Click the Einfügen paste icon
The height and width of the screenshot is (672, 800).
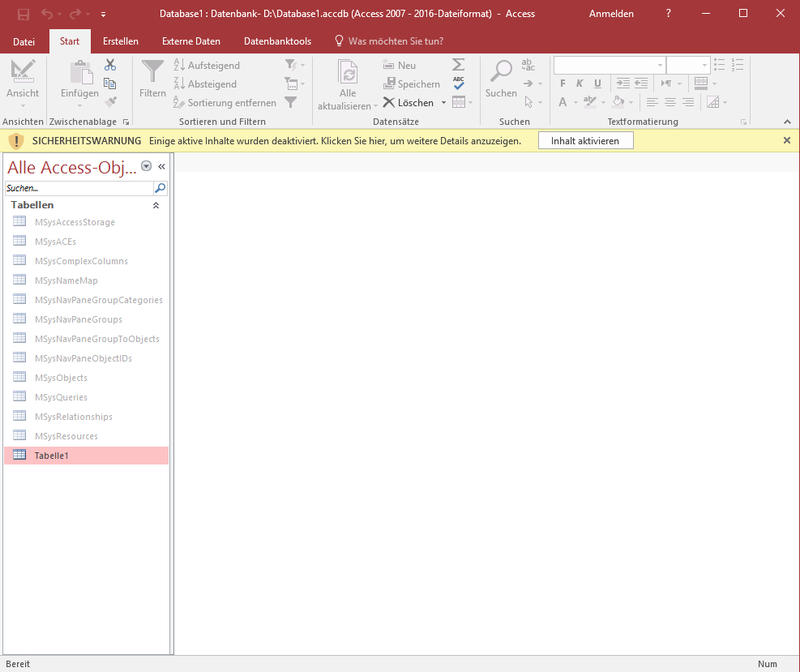[80, 72]
